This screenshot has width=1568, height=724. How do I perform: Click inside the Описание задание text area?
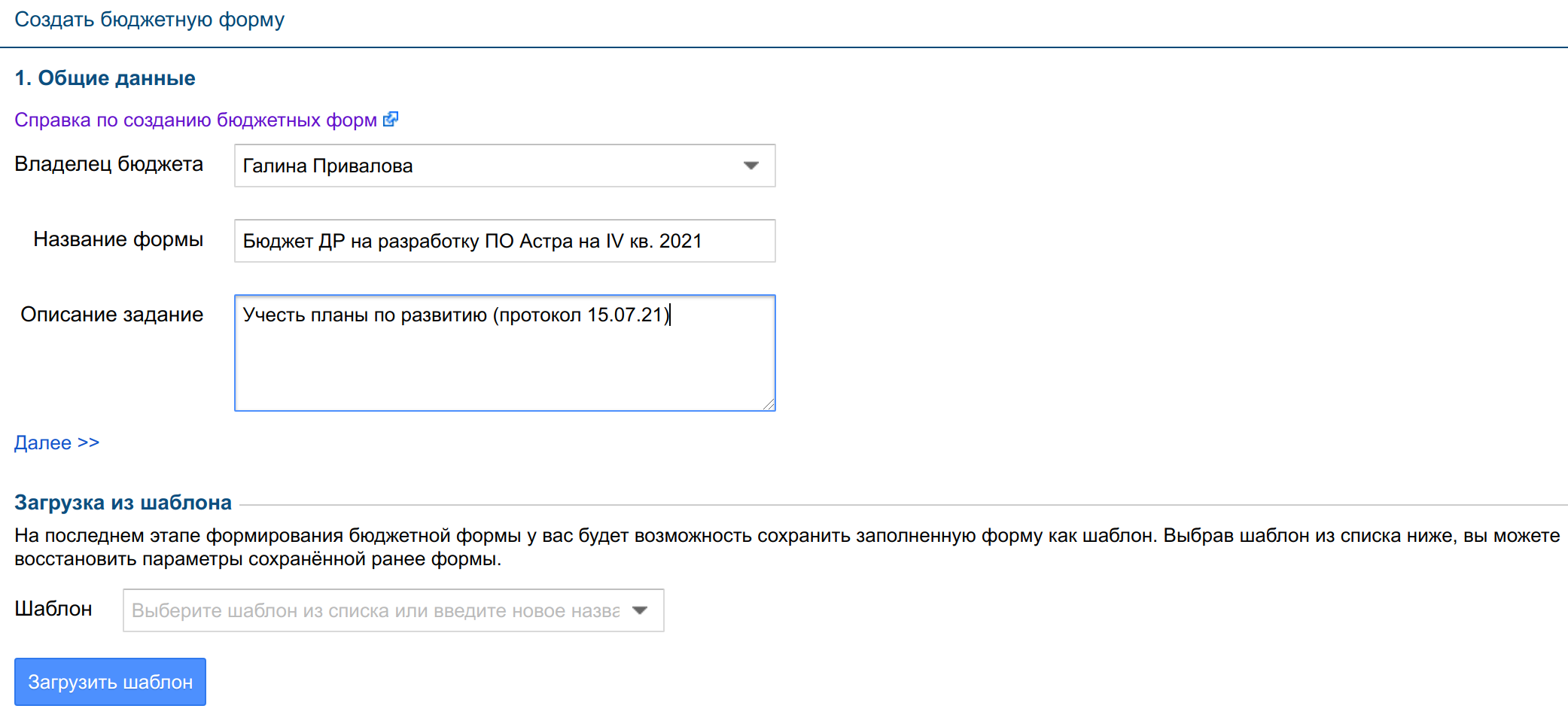coord(504,353)
